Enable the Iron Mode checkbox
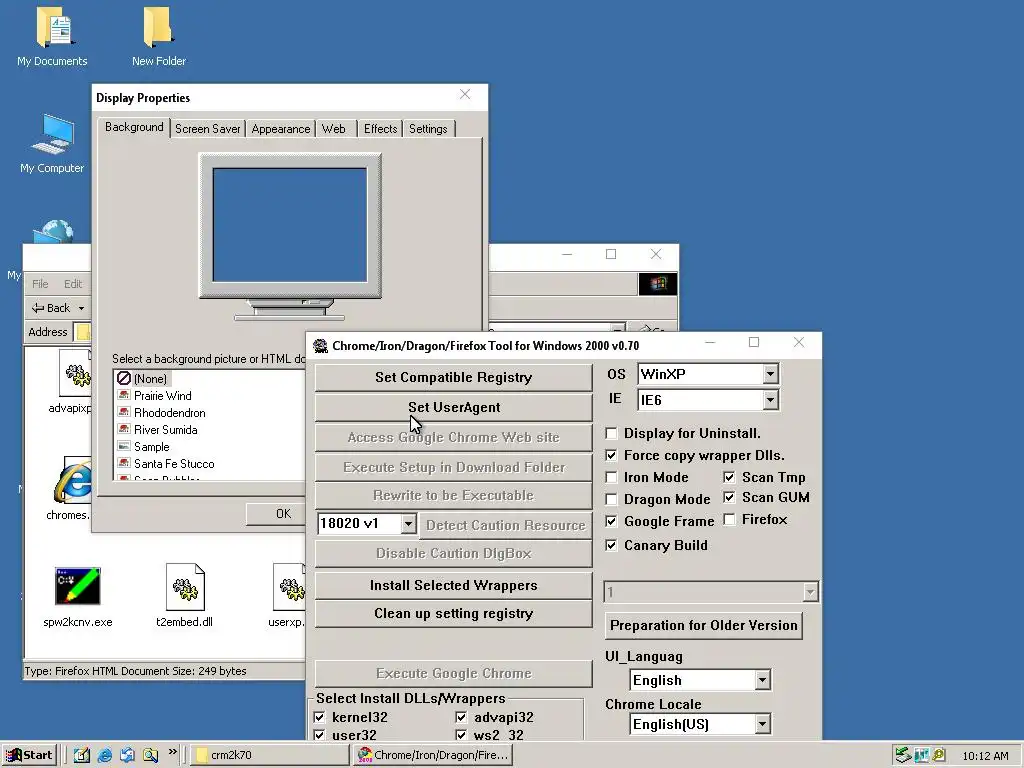 (x=611, y=477)
